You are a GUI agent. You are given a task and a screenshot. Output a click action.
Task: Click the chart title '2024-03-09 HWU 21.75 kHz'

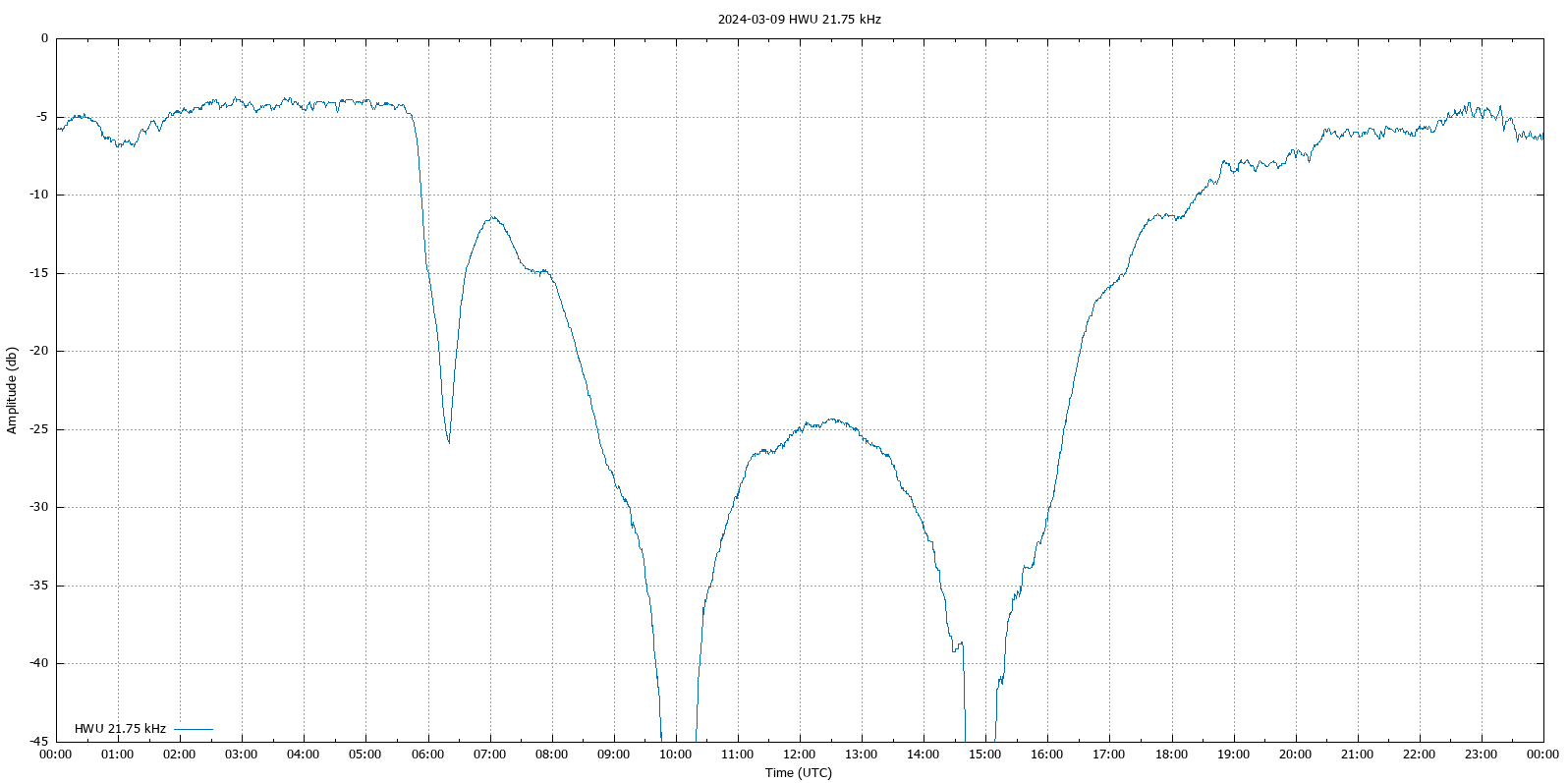coord(799,19)
